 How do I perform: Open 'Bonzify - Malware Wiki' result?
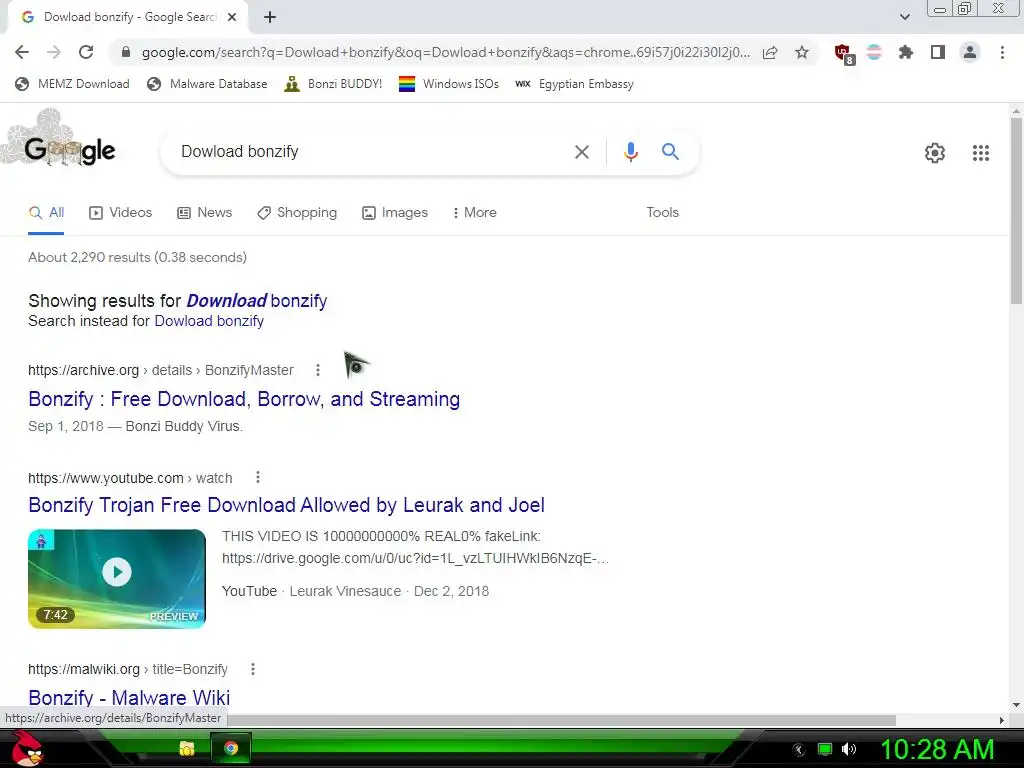coord(129,697)
